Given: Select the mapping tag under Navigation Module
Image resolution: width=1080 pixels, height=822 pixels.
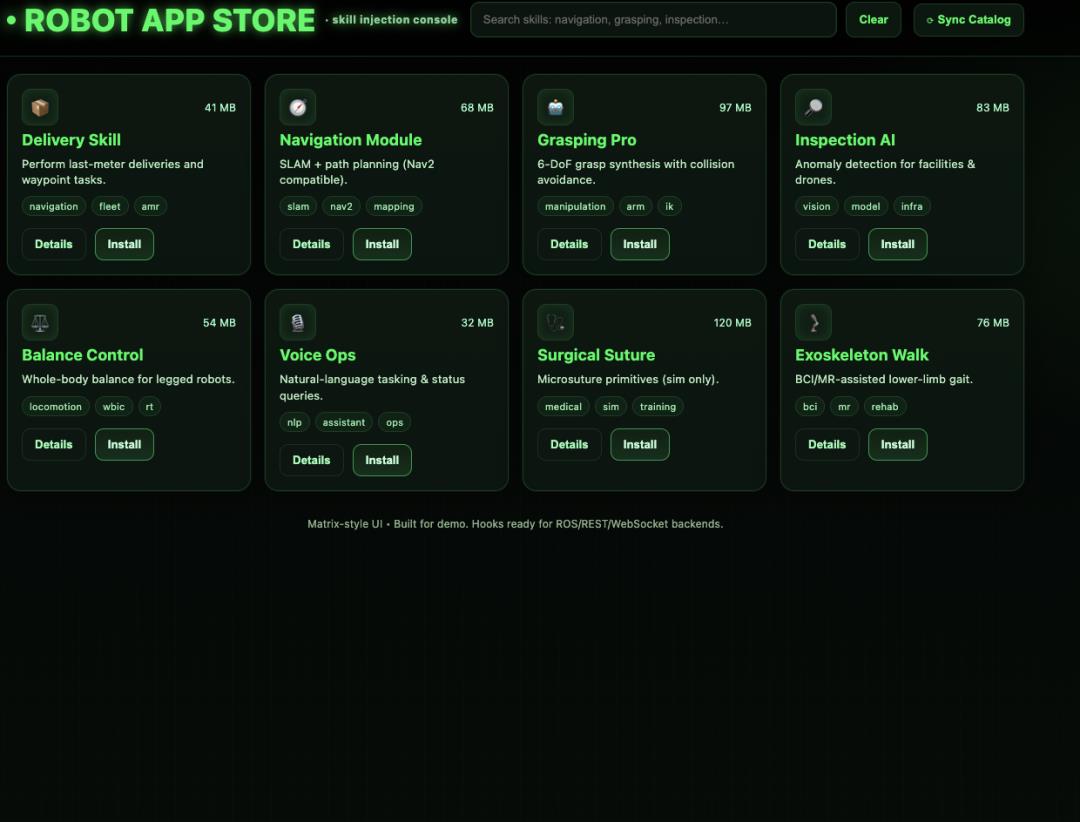Looking at the screenshot, I should 393,206.
